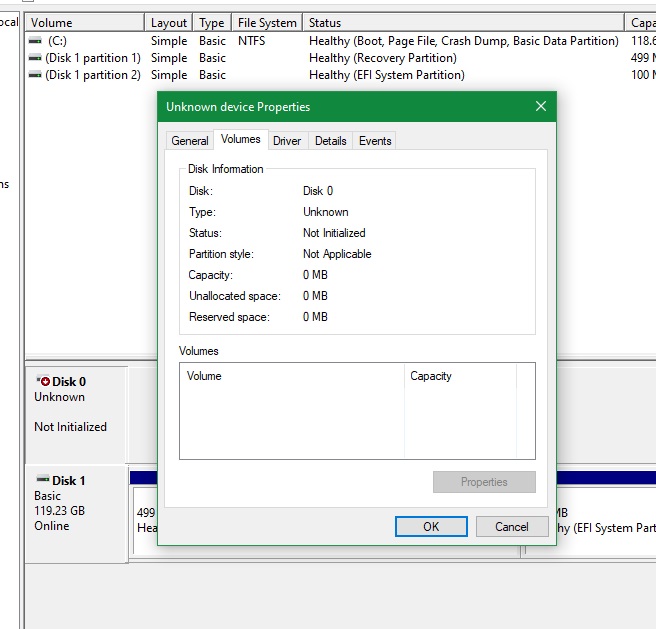Select the (C:) volume drive icon
Image resolution: width=656 pixels, height=629 pixels.
pos(35,41)
